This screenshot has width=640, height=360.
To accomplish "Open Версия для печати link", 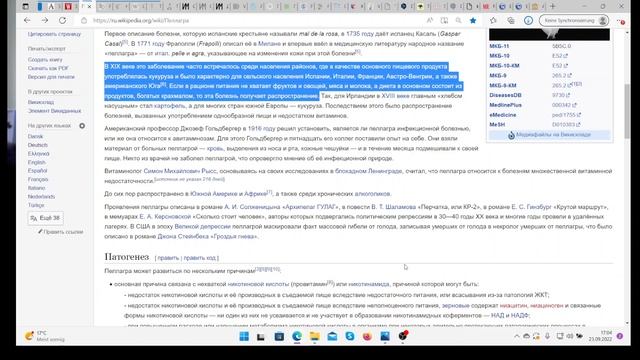I will pos(51,77).
